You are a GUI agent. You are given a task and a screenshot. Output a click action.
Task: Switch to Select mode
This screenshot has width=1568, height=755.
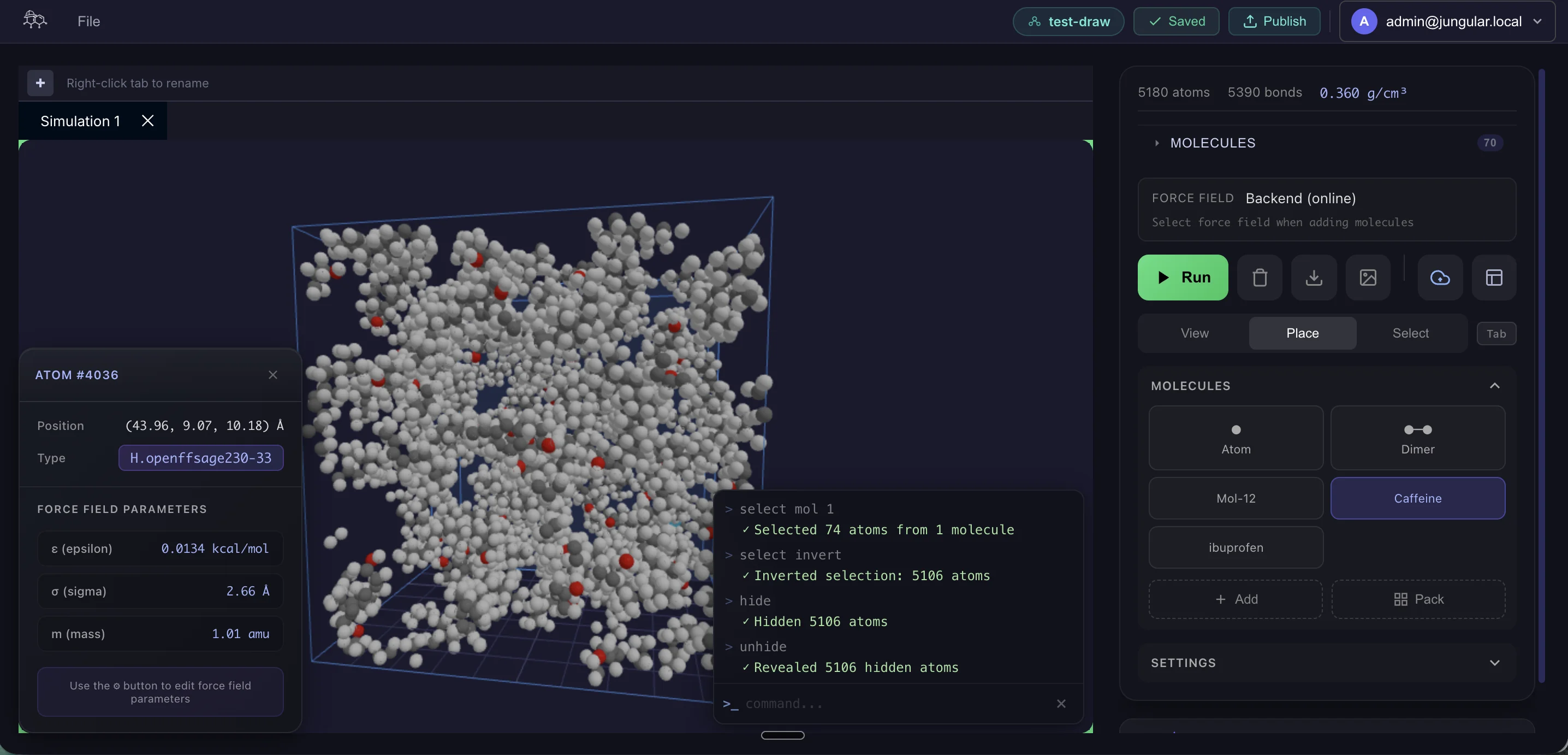pyautogui.click(x=1411, y=333)
